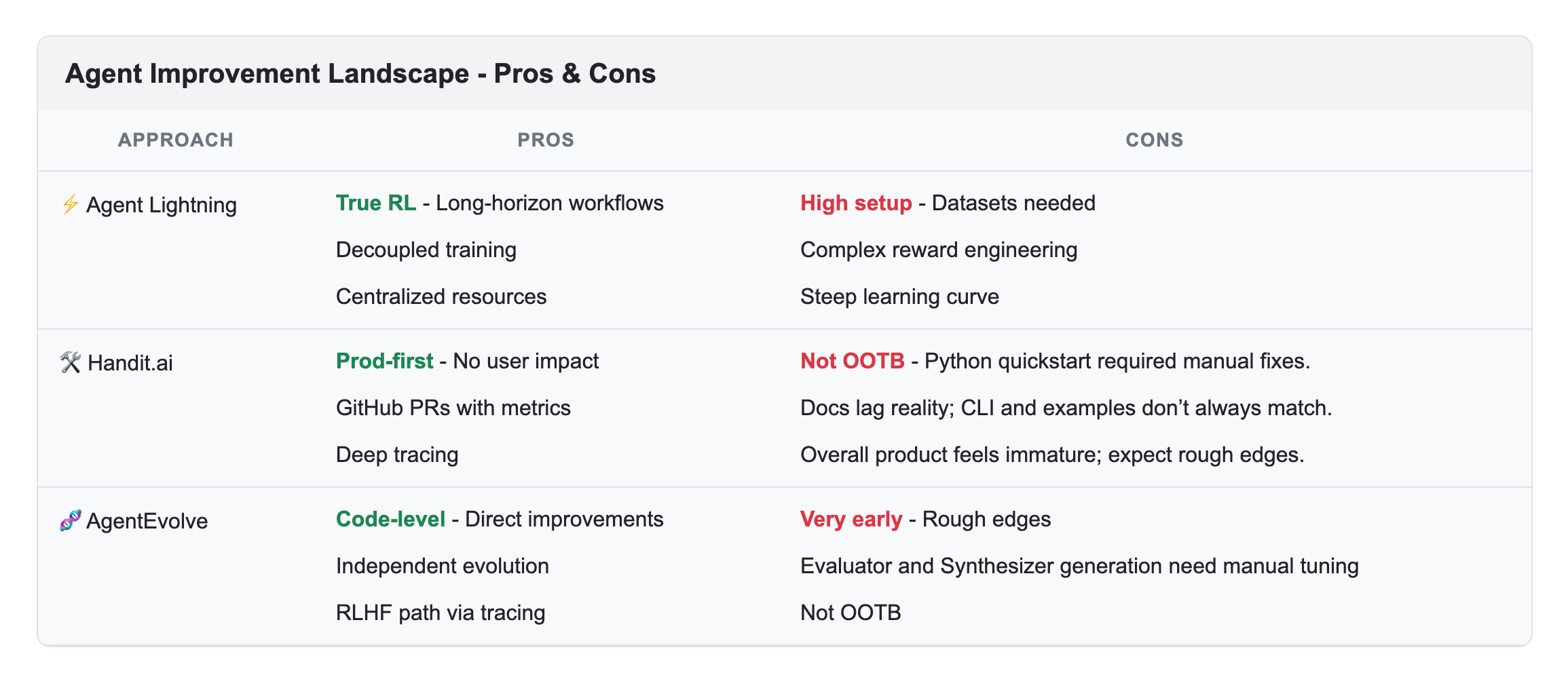Screen dimensions: 1568x692
Task: Click the GitHub PRs with metrics line
Action: tap(453, 408)
